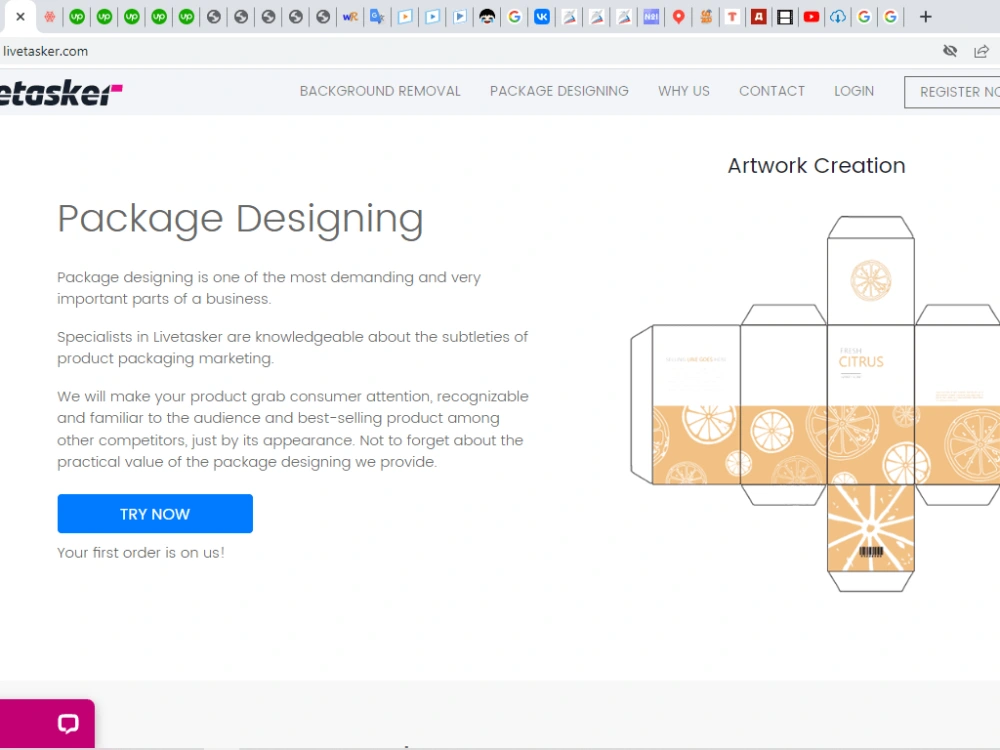1000x750 pixels.
Task: Open the Contact page link
Action: 772,91
